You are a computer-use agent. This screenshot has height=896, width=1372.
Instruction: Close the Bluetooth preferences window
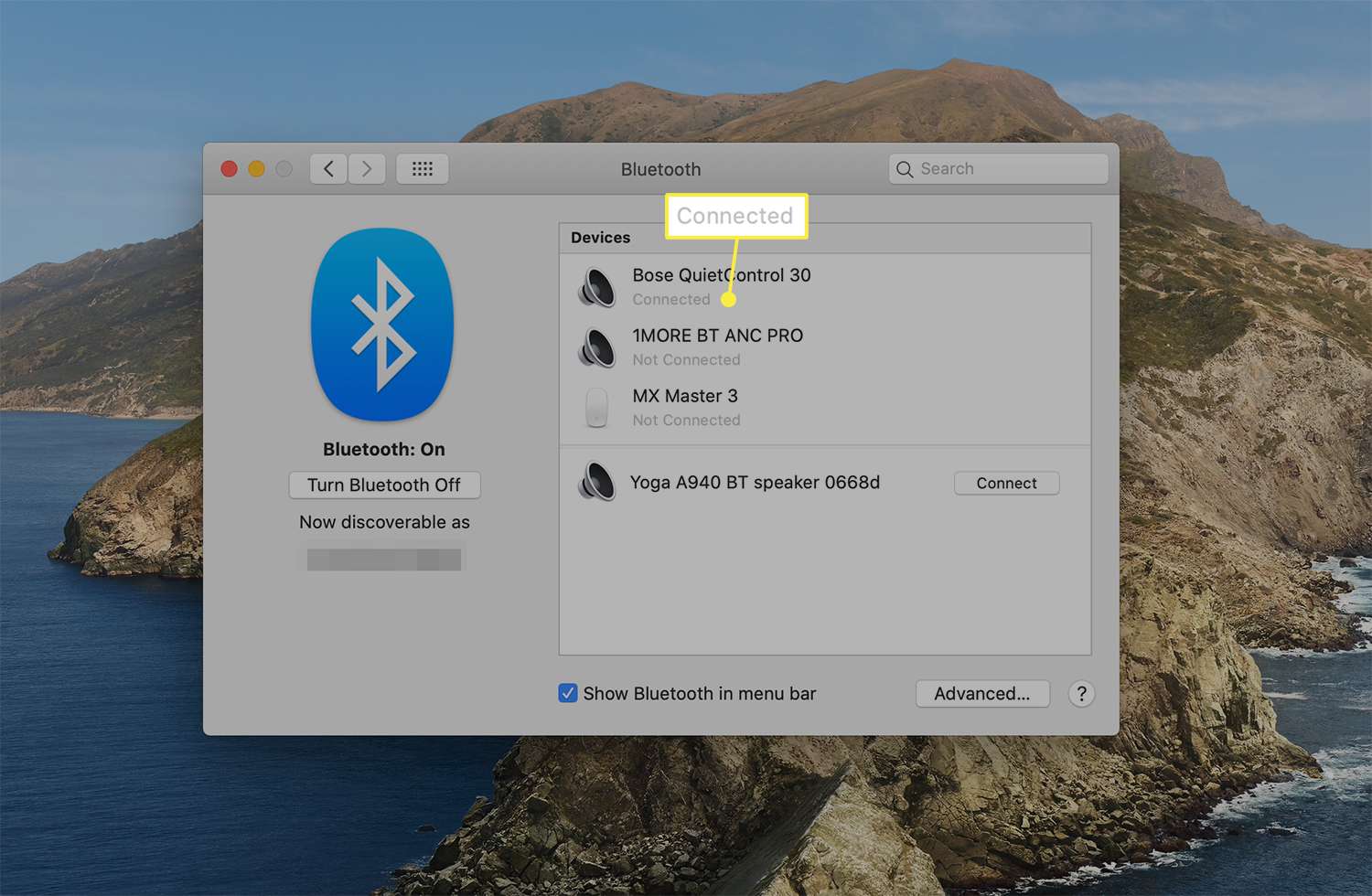[x=230, y=169]
